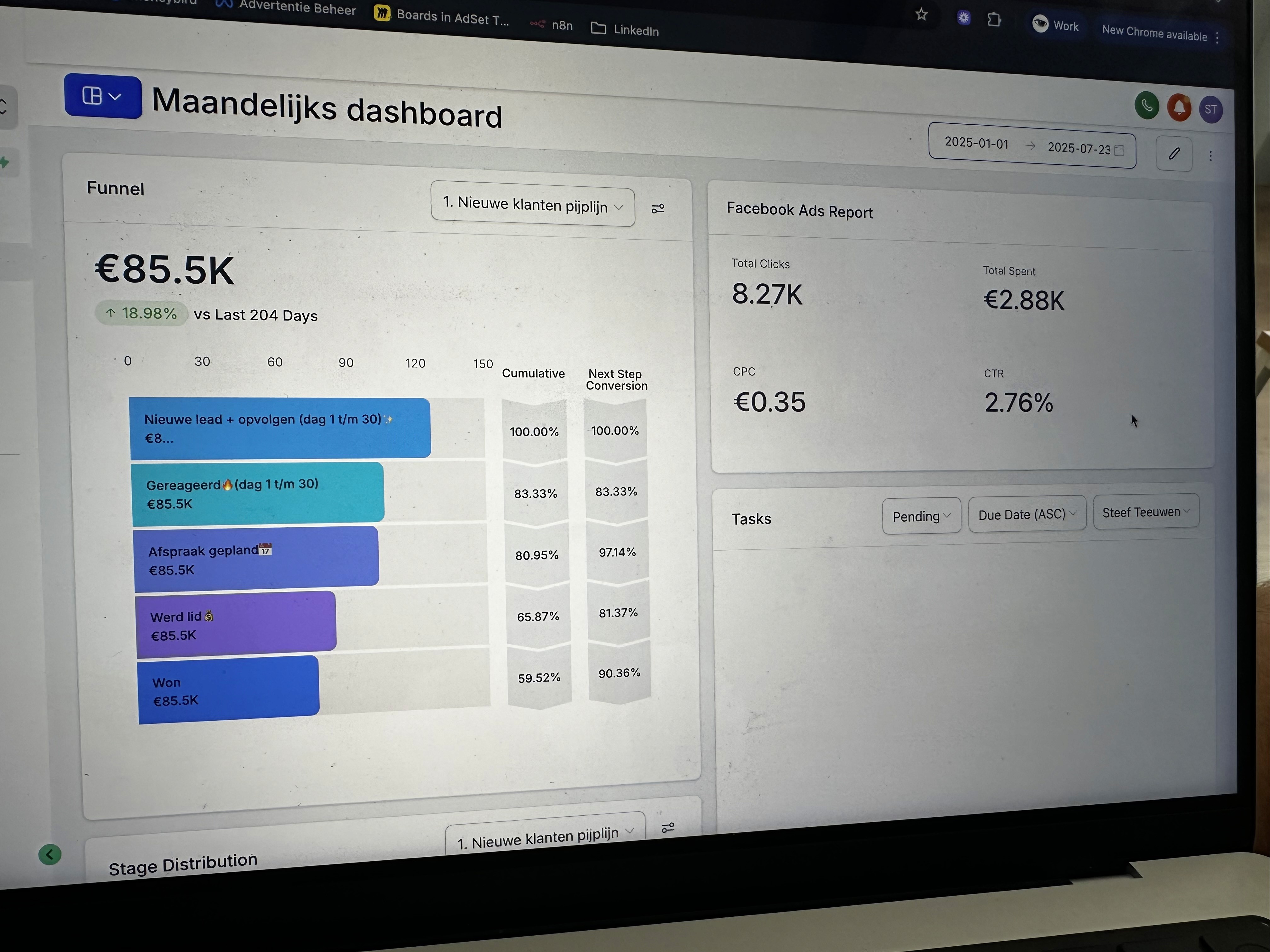Open Stage Distribution filter settings icon

(x=668, y=827)
